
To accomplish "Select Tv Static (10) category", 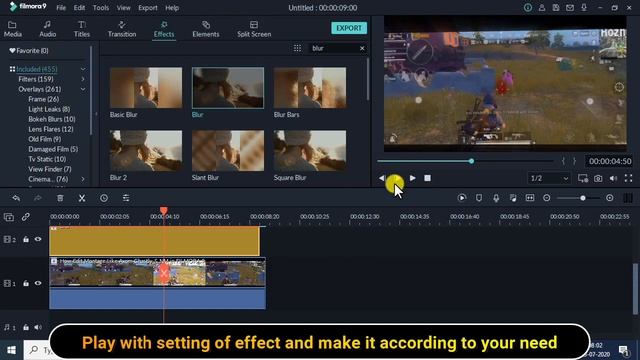I will [x=47, y=159].
